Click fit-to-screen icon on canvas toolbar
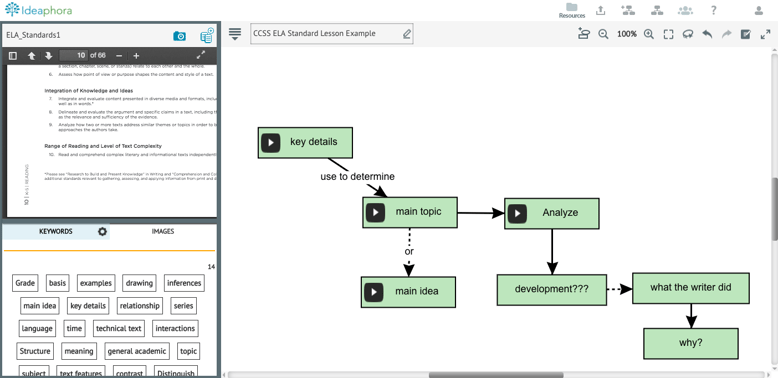Image resolution: width=778 pixels, height=378 pixels. pos(668,34)
